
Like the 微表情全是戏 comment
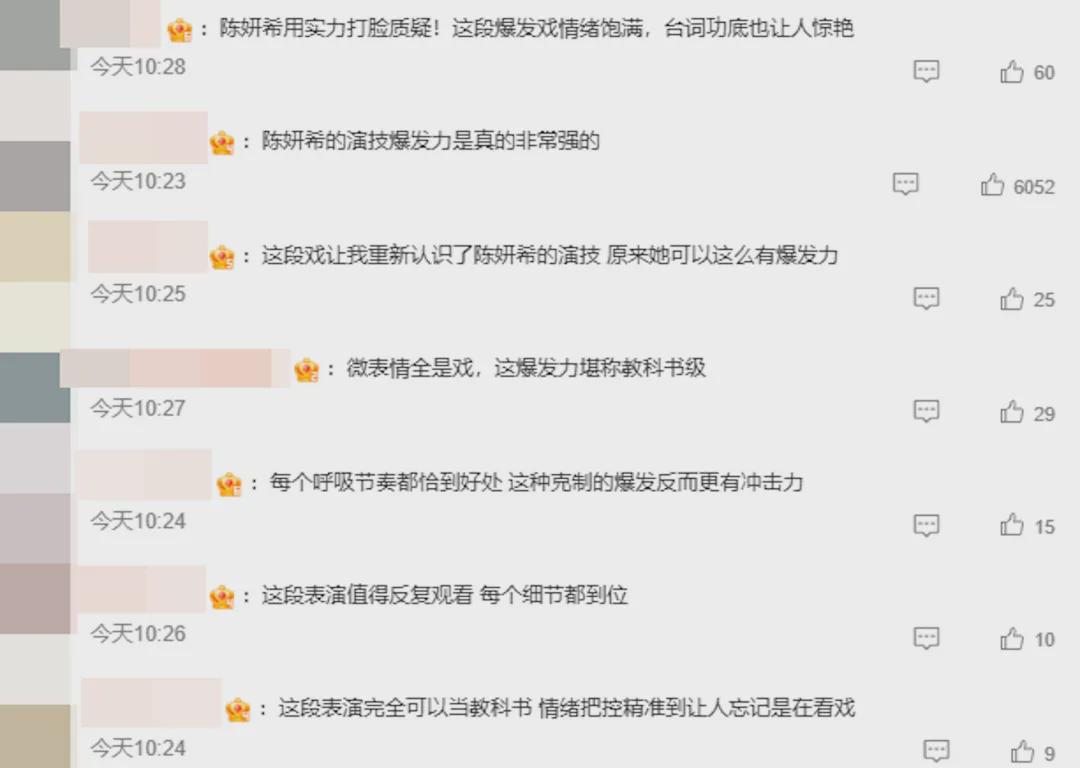click(1011, 412)
